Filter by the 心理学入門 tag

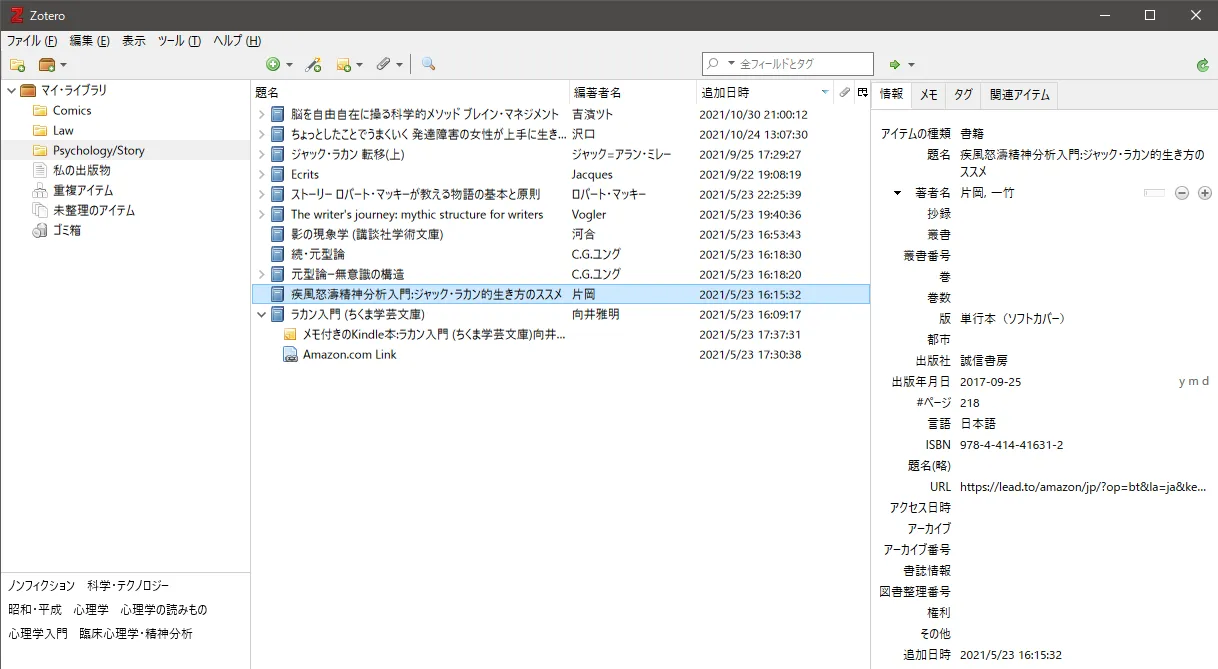(x=38, y=633)
